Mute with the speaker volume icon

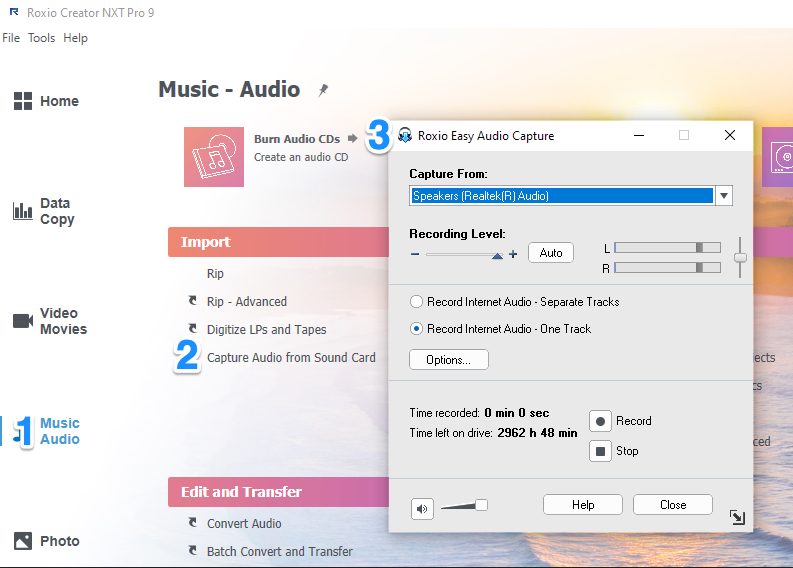point(422,508)
